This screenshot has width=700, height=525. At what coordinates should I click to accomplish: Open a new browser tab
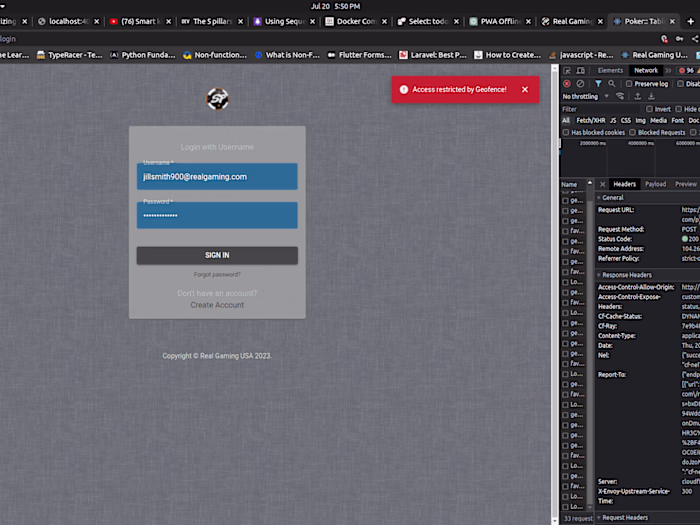click(x=691, y=21)
